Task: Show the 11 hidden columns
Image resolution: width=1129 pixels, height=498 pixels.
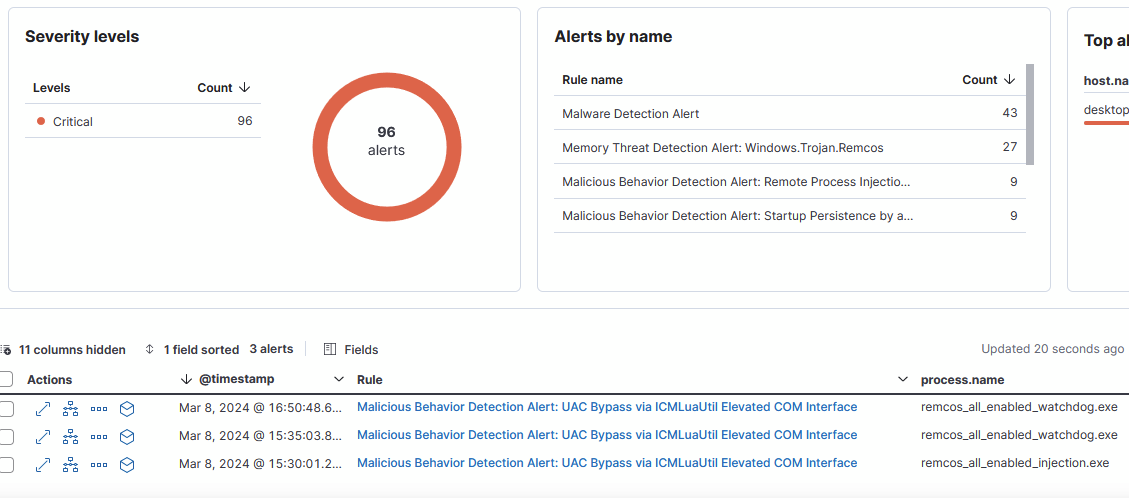Action: point(64,350)
